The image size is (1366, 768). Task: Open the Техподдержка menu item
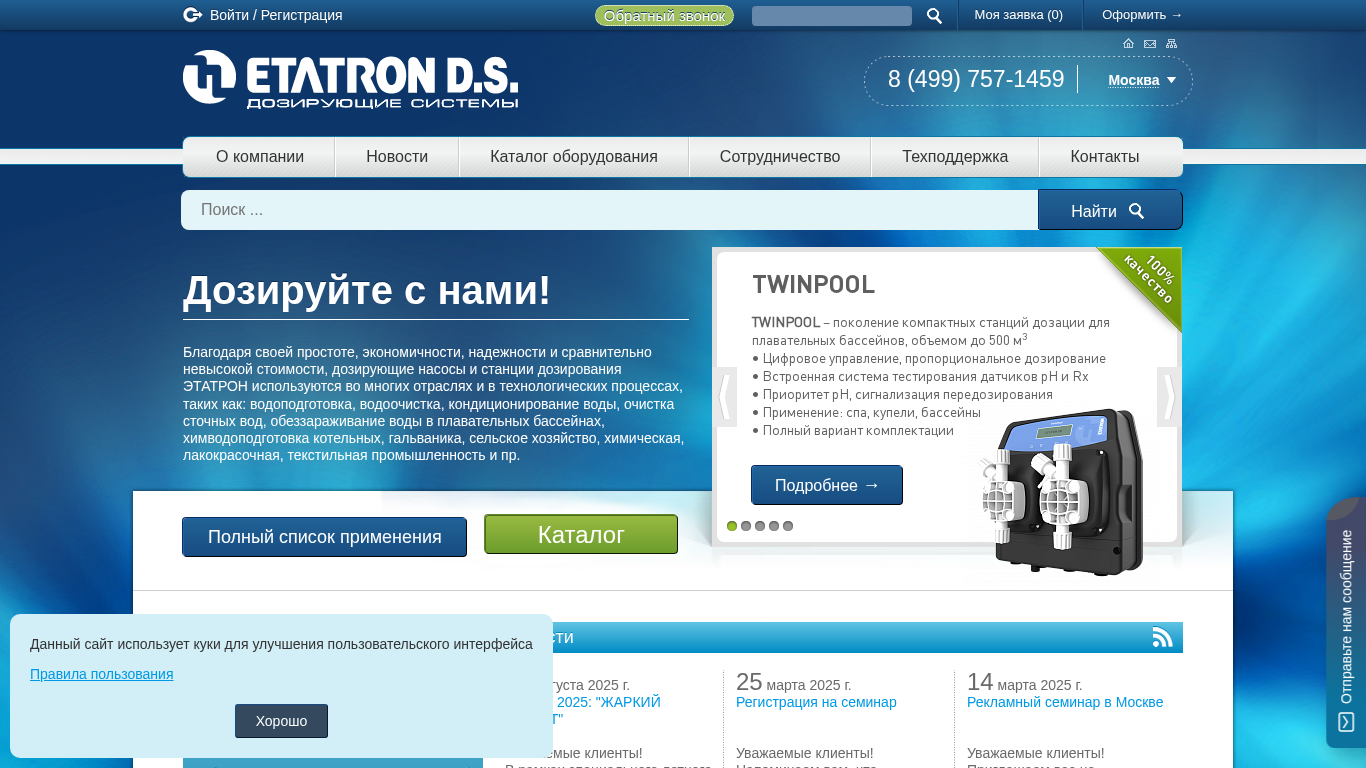coord(955,157)
